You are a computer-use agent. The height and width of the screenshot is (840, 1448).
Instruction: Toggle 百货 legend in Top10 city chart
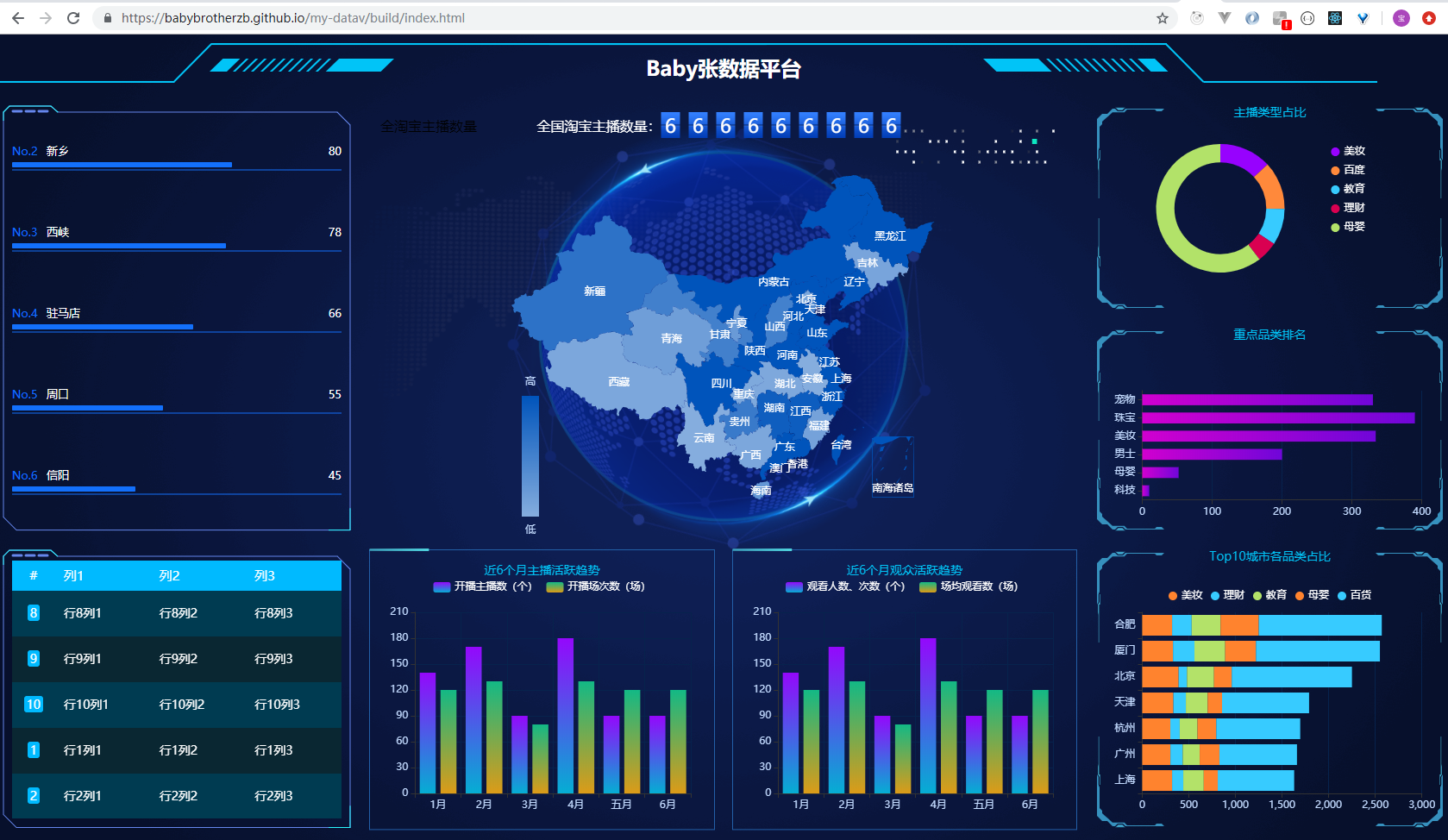(x=1355, y=595)
